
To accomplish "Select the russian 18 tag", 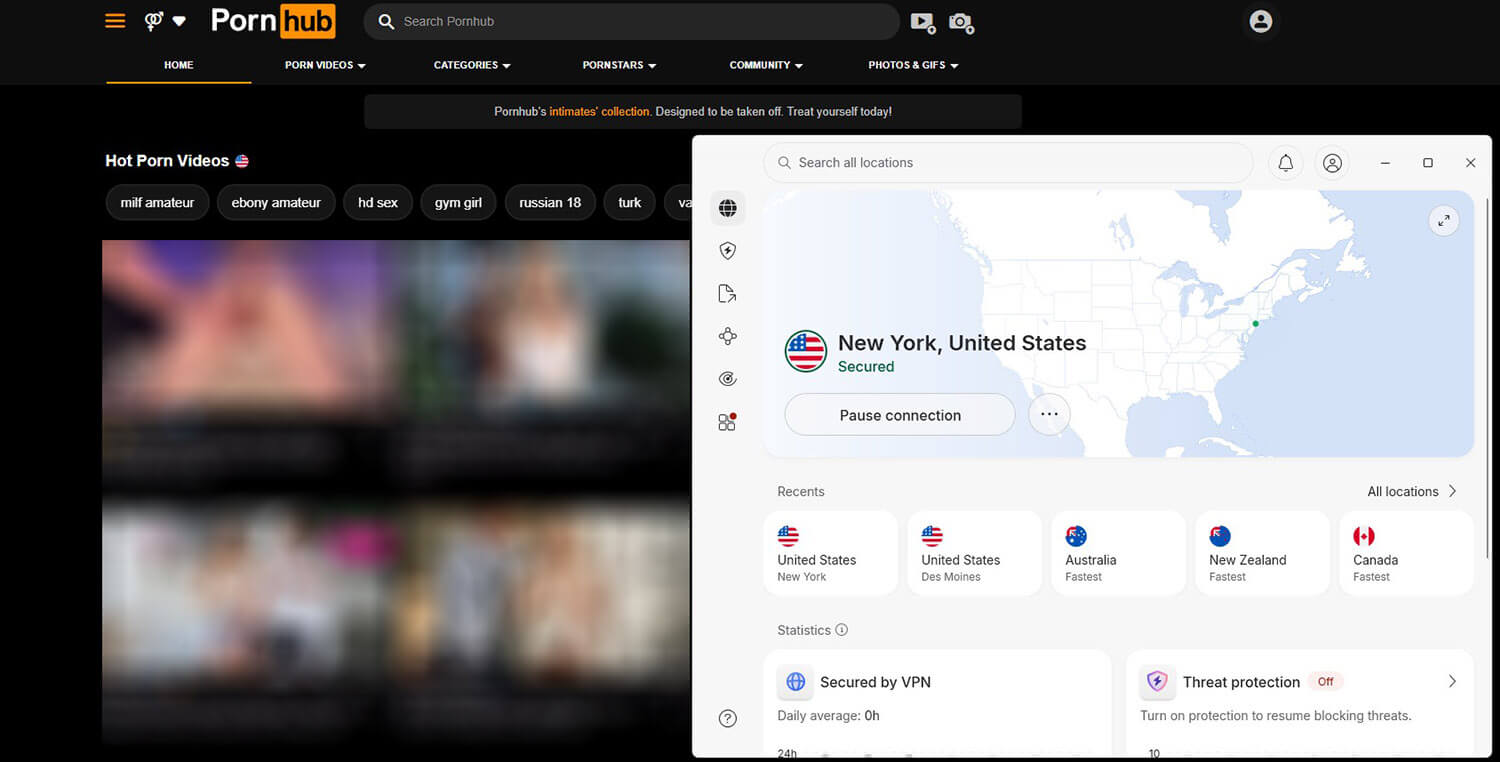I will tap(550, 202).
